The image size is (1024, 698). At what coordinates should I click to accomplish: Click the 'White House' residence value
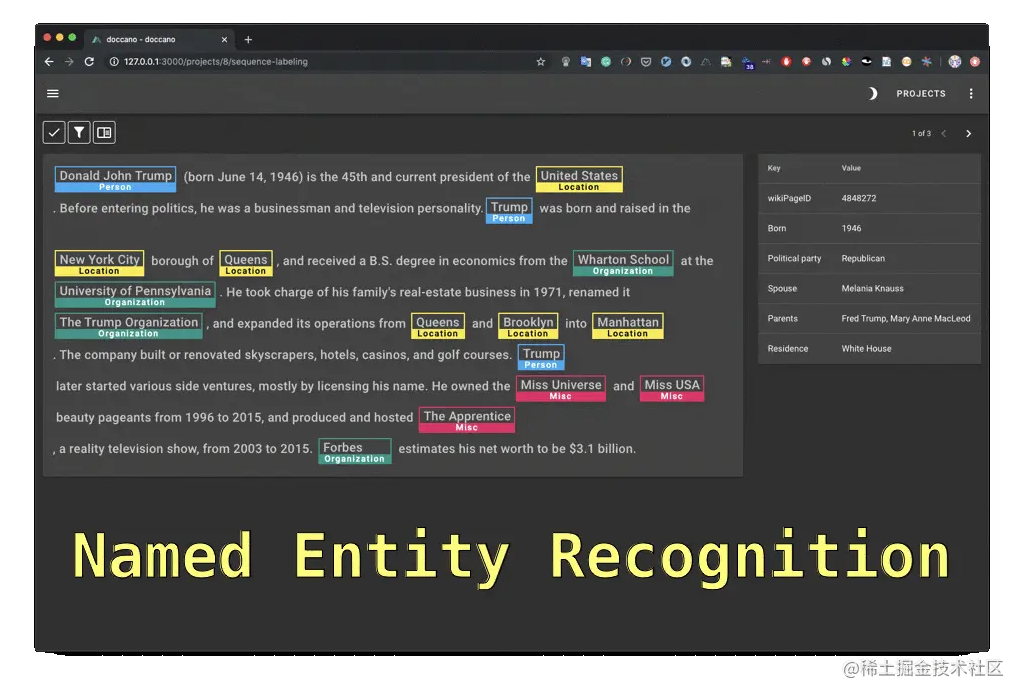tap(866, 348)
